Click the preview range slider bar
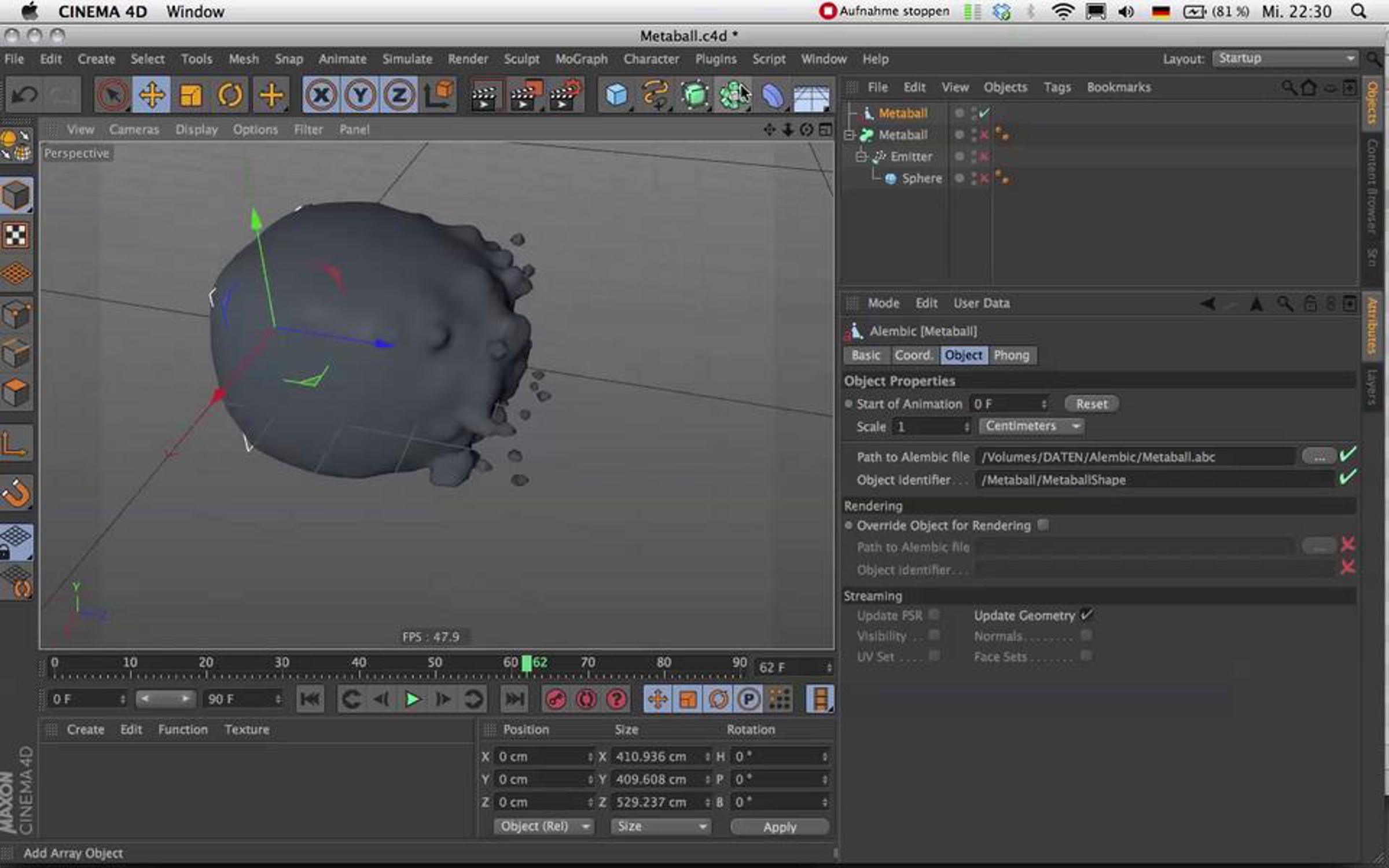 click(165, 699)
